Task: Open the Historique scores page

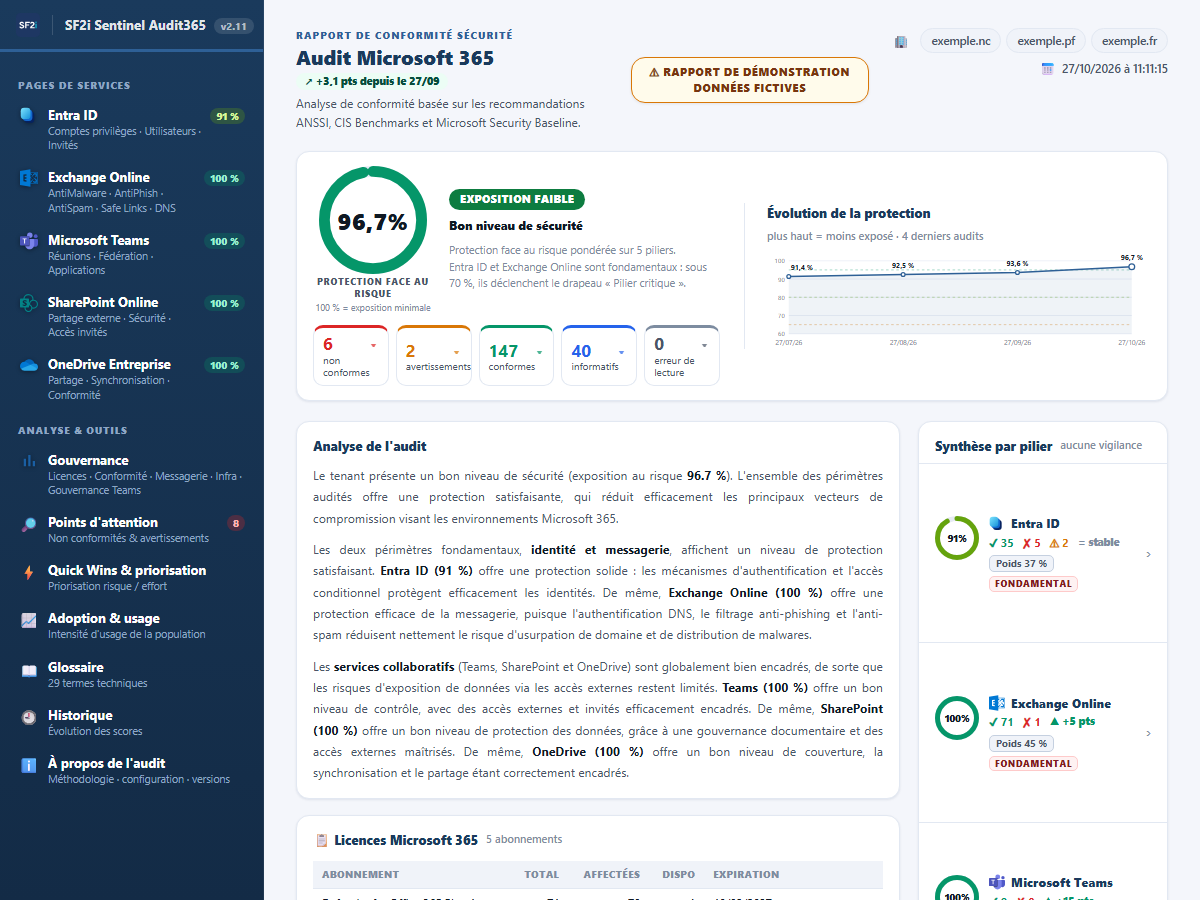Action: tap(131, 722)
